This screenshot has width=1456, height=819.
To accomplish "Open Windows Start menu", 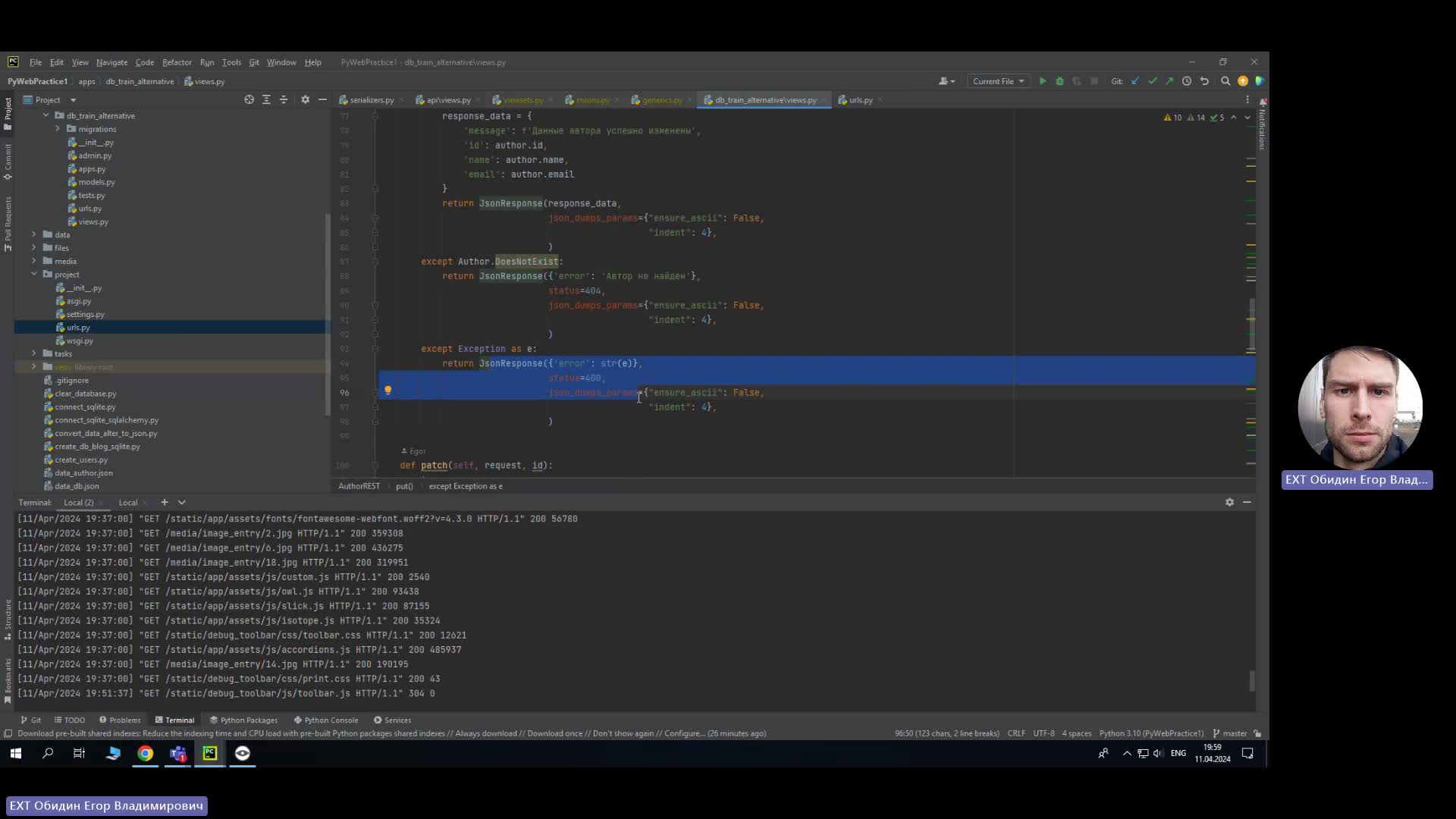I will click(16, 753).
